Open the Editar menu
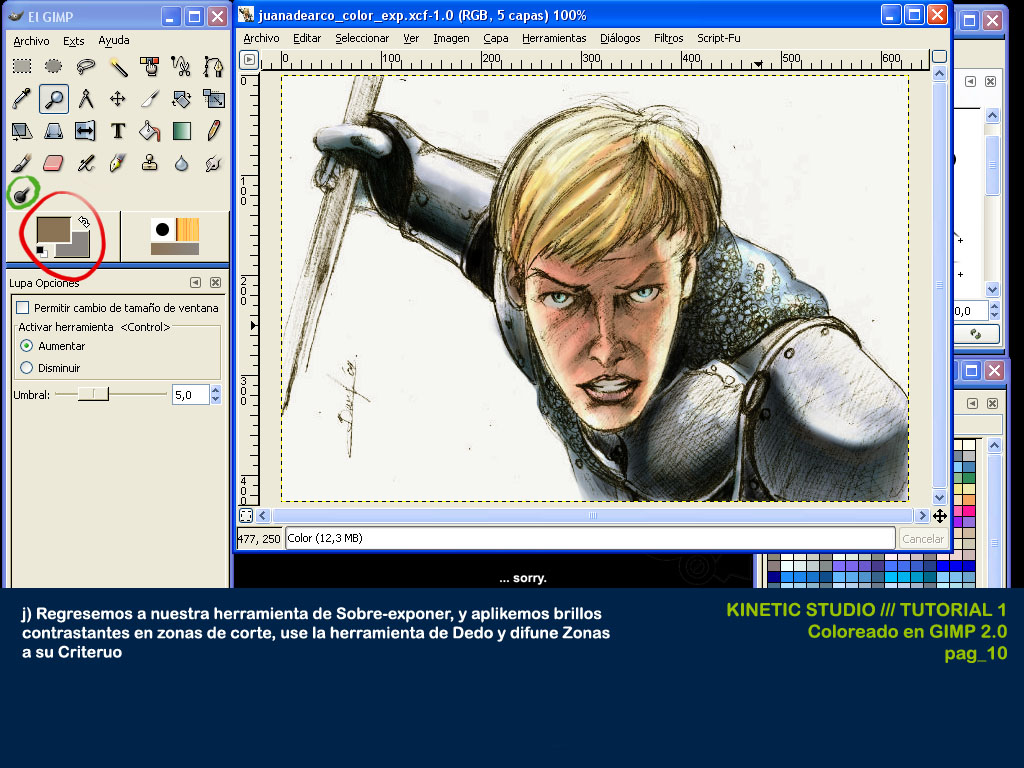Viewport: 1024px width, 768px height. (307, 39)
